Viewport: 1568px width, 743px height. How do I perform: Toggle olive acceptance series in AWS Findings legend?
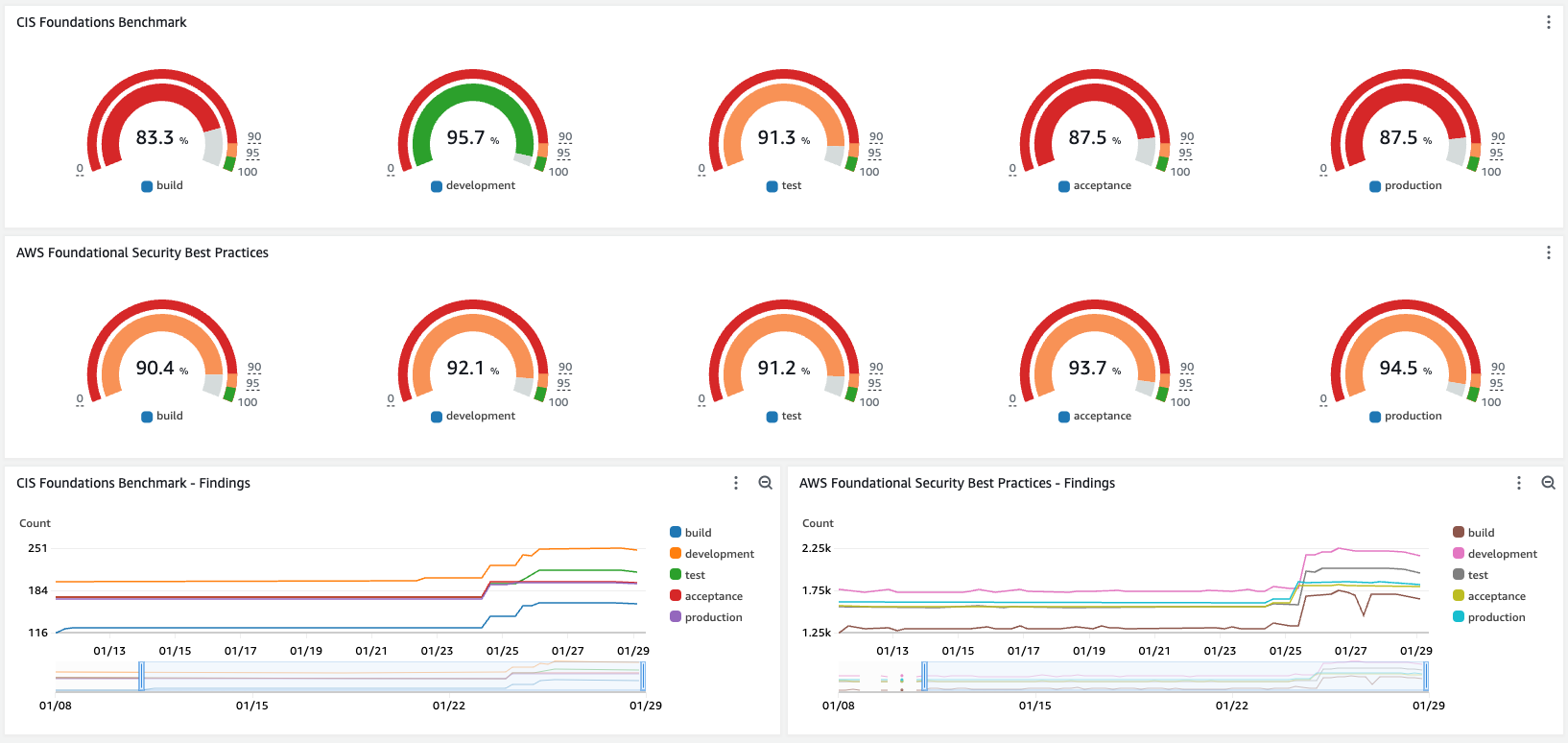click(1489, 596)
